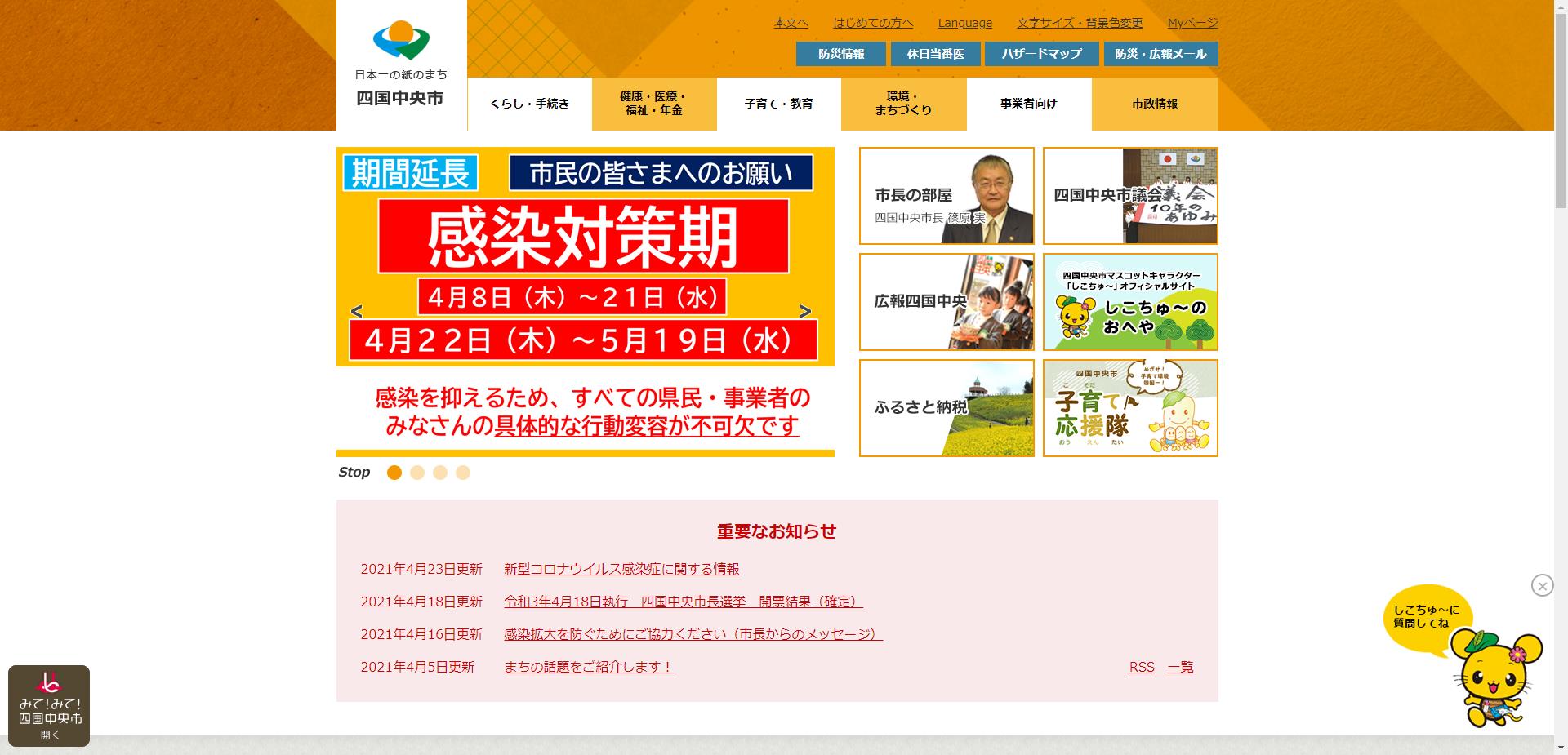Select the first carousel slide dot

tap(394, 473)
